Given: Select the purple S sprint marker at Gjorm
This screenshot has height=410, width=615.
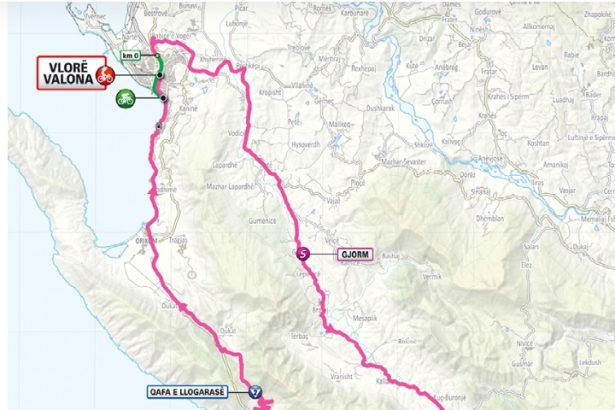Looking at the screenshot, I should click(303, 254).
